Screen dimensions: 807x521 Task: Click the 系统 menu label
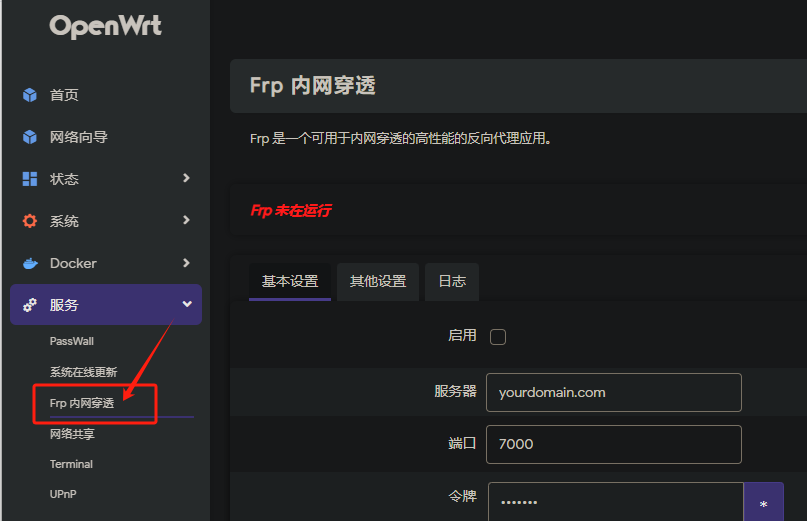click(64, 221)
